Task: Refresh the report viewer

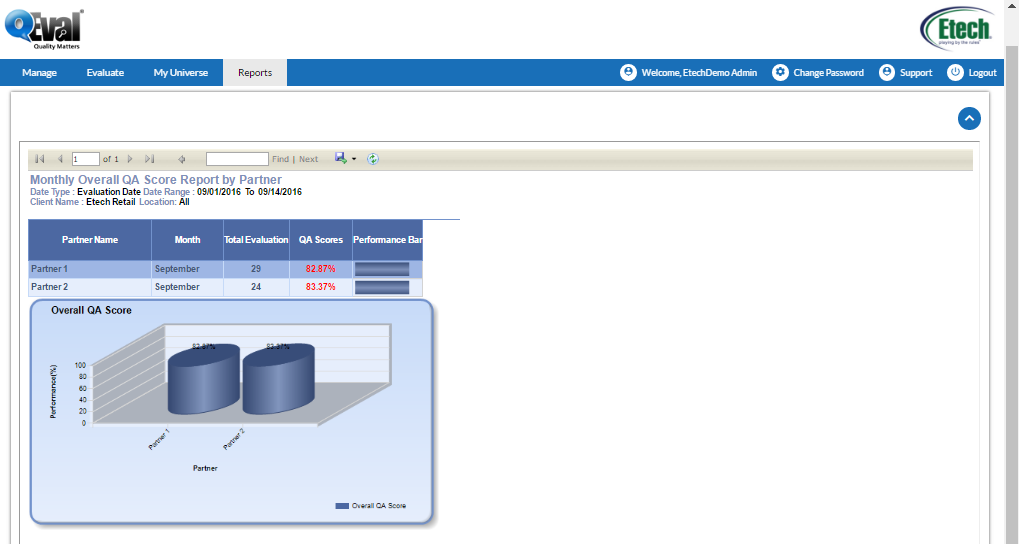Action: click(373, 159)
